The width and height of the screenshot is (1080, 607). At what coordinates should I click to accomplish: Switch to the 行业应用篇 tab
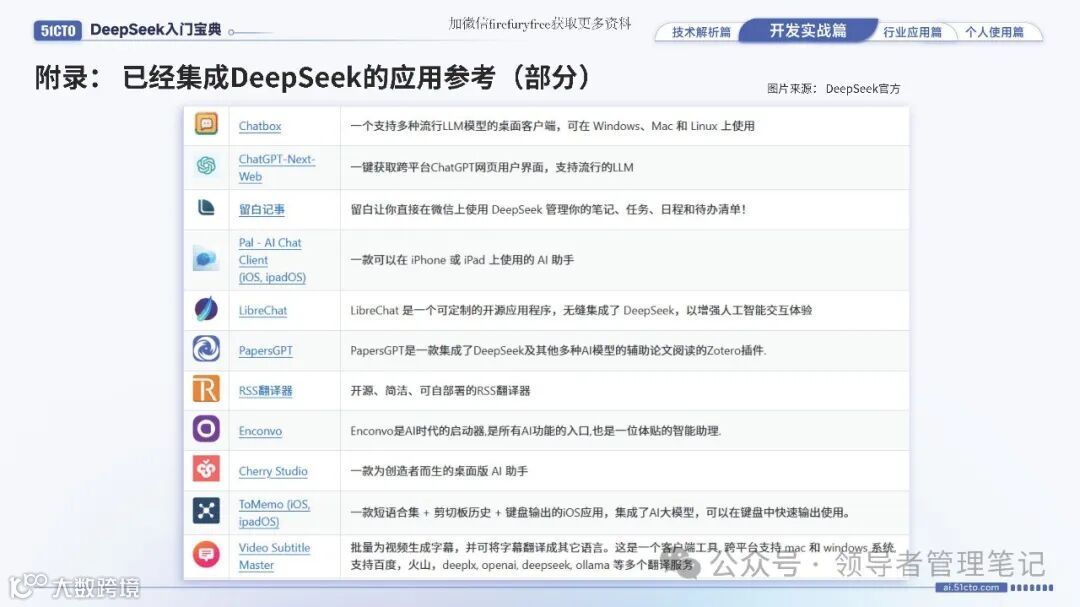click(x=912, y=32)
